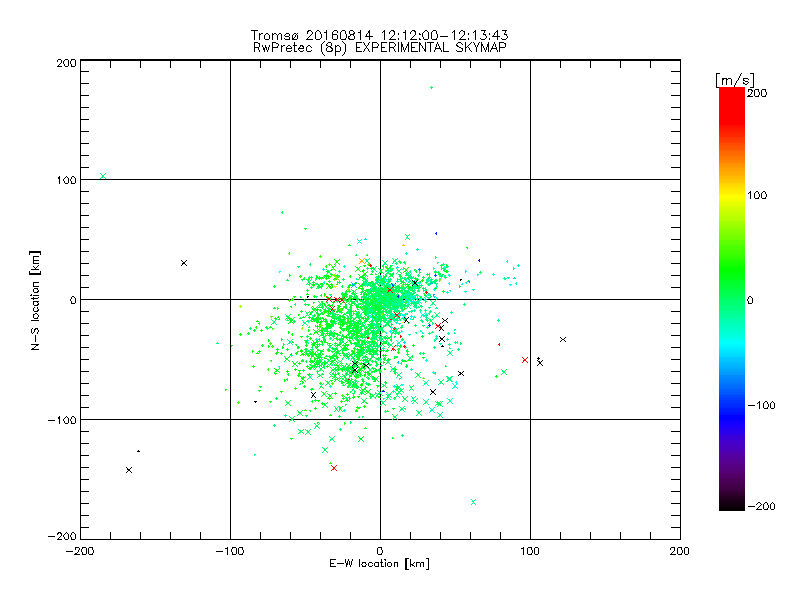Click the red region of the color bar
This screenshot has width=800, height=600.
[x=732, y=107]
